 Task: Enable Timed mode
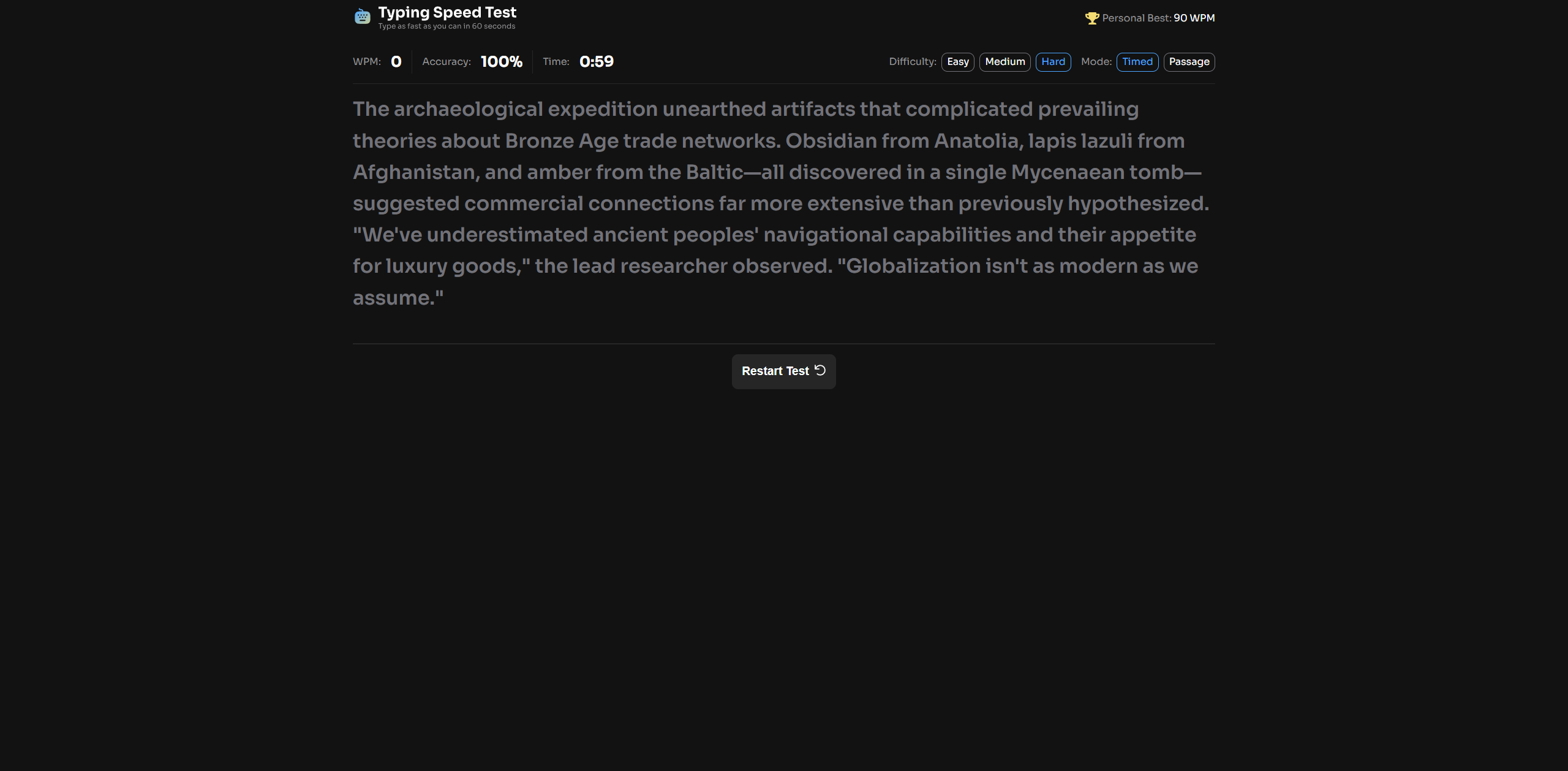[x=1137, y=62]
